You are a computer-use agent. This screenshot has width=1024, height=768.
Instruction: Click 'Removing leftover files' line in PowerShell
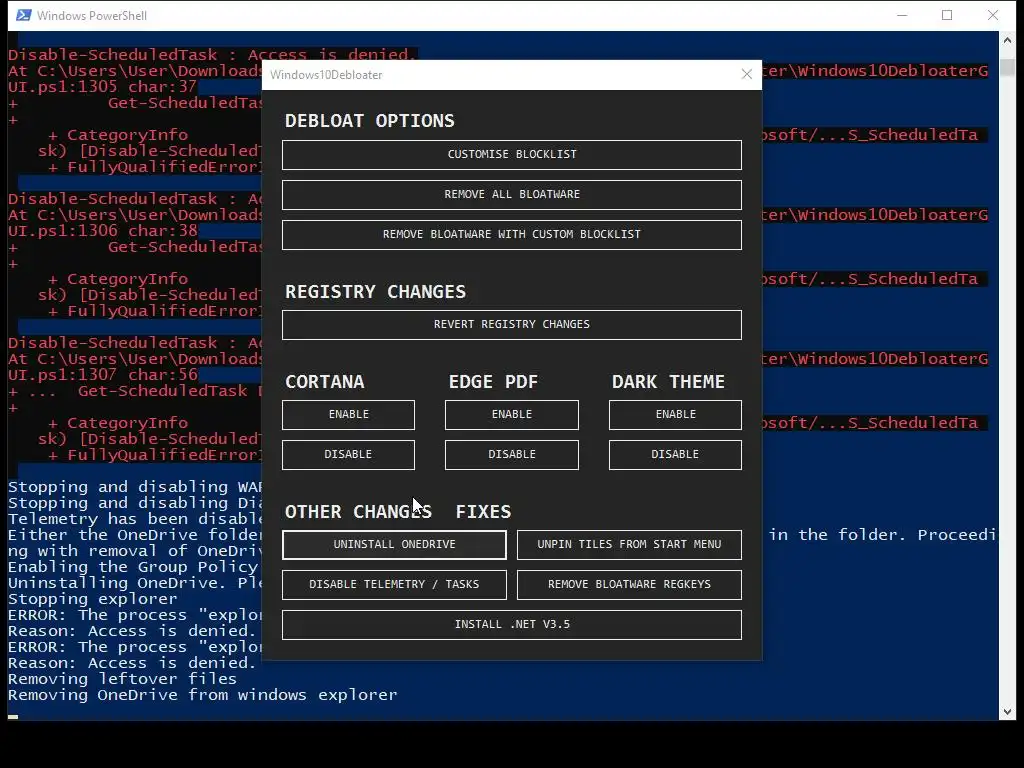pyautogui.click(x=122, y=679)
